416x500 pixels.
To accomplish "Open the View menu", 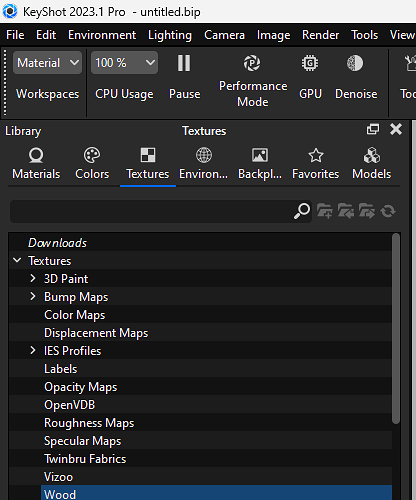I will [x=402, y=35].
